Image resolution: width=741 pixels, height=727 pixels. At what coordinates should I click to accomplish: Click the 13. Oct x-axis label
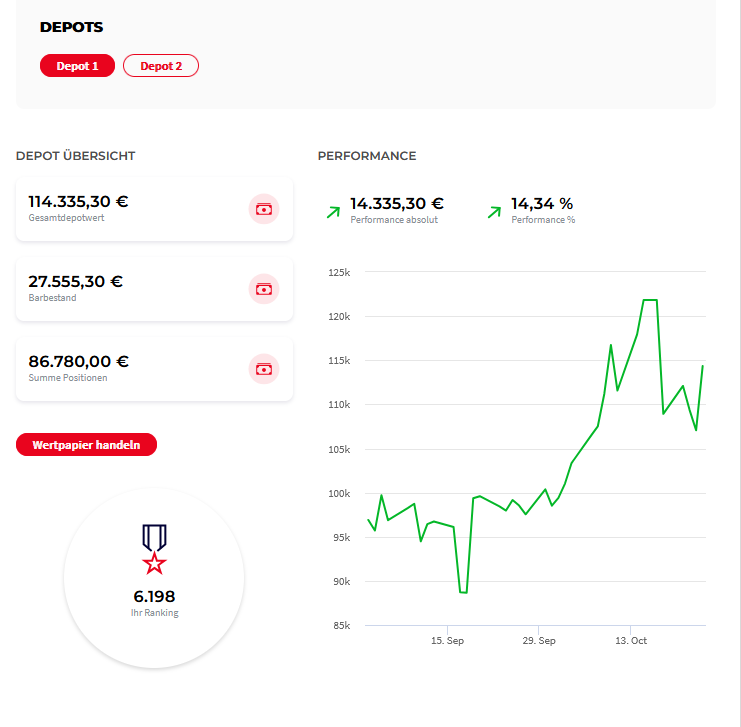point(631,641)
